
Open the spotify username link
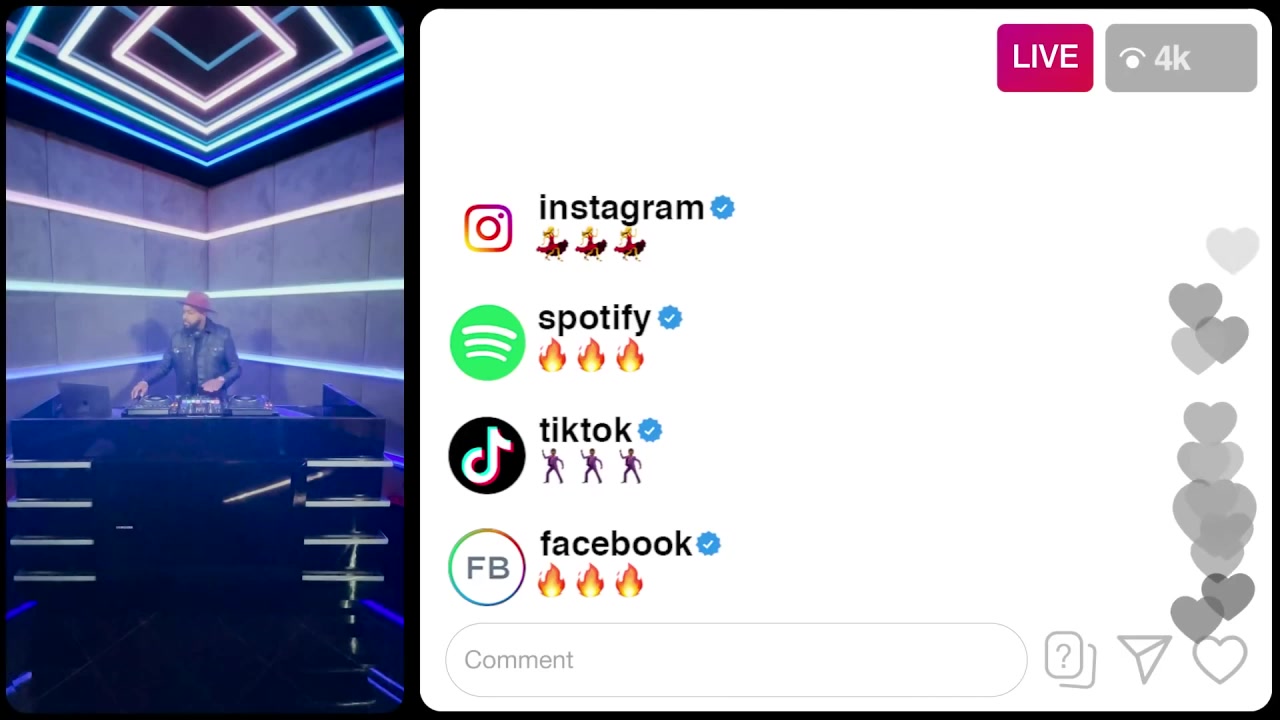point(594,319)
